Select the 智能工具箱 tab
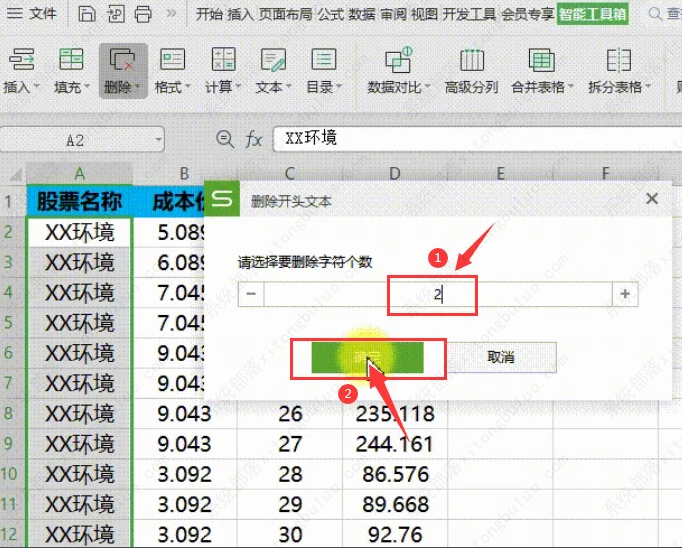682x548 pixels. [593, 14]
